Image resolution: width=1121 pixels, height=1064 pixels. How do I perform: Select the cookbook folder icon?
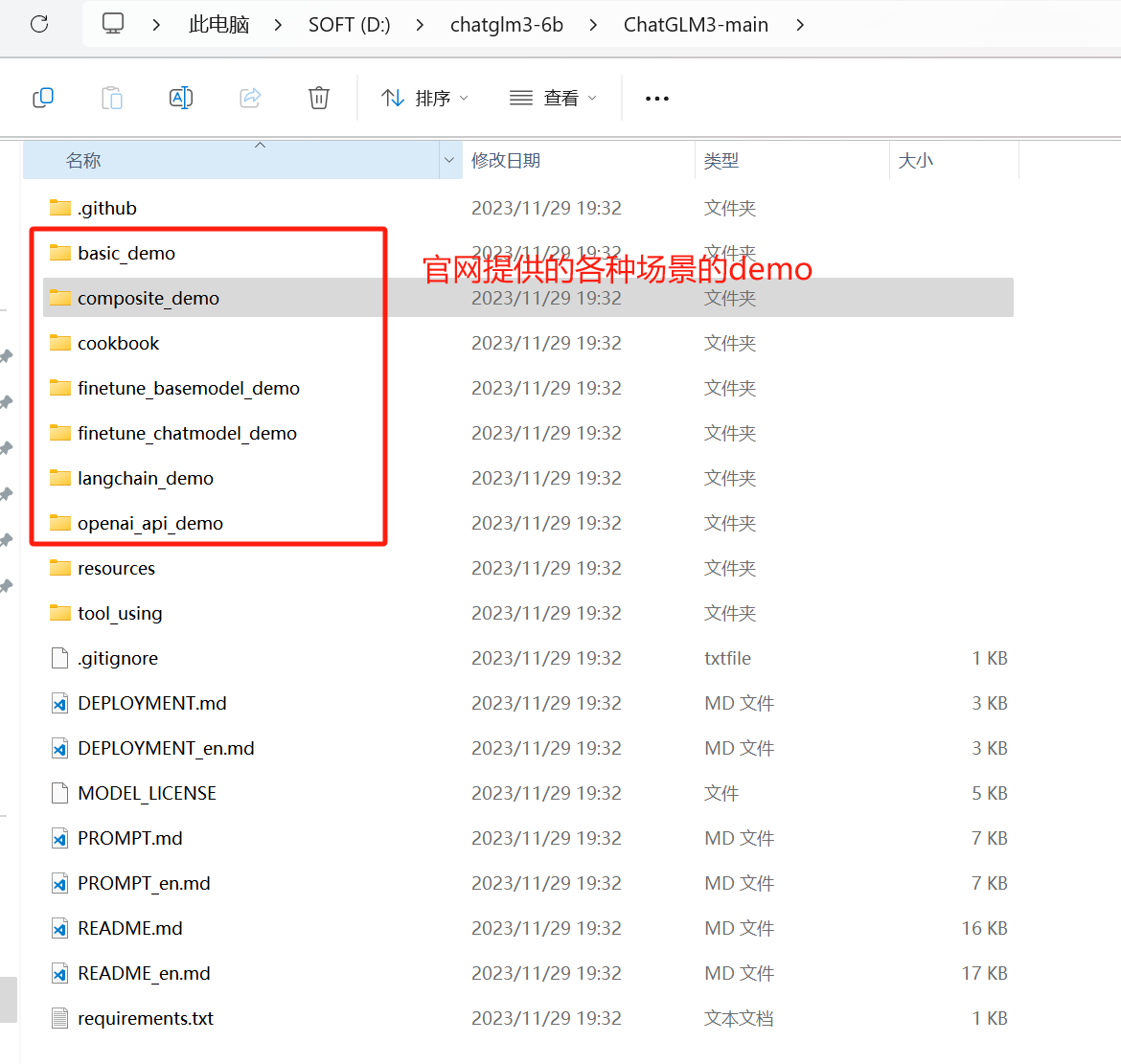pyautogui.click(x=60, y=343)
